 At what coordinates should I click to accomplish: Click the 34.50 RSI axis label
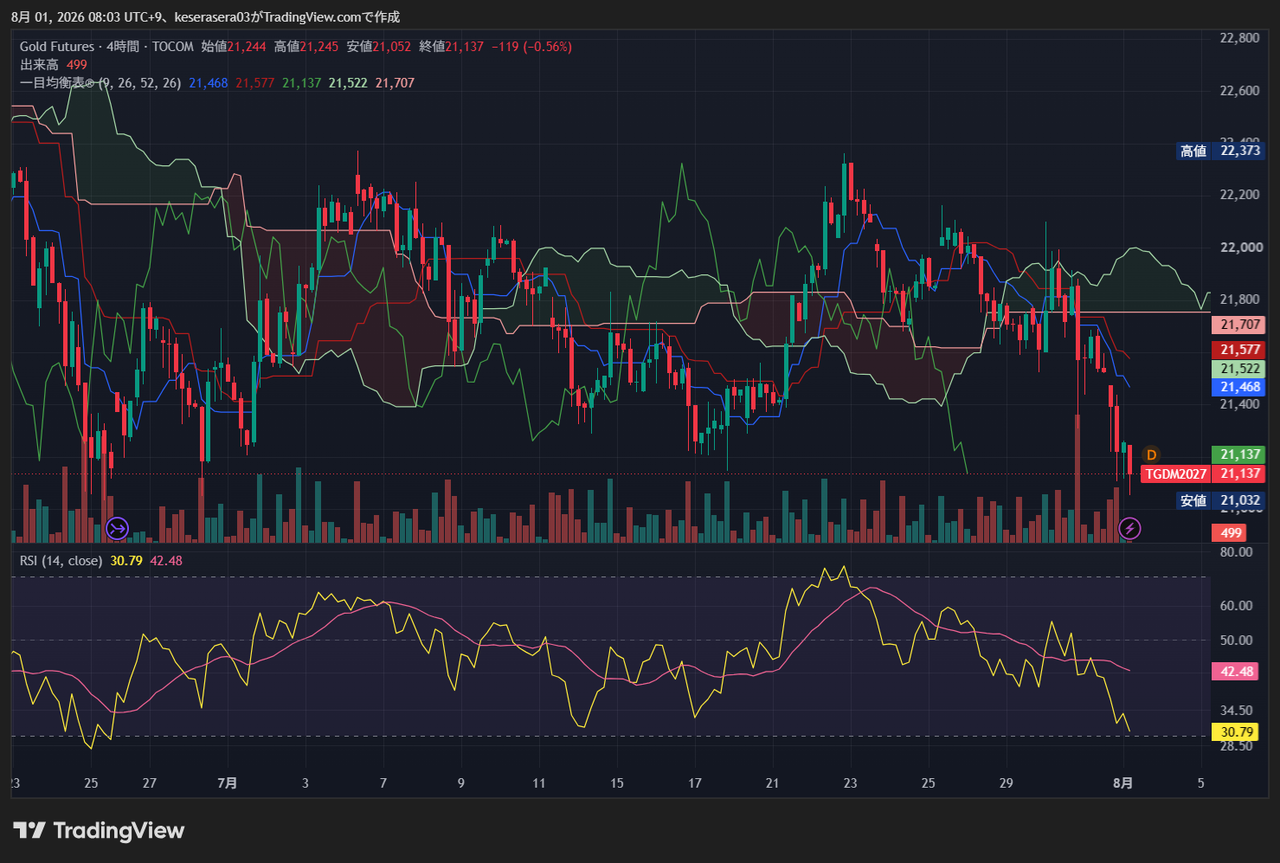(x=1237, y=710)
